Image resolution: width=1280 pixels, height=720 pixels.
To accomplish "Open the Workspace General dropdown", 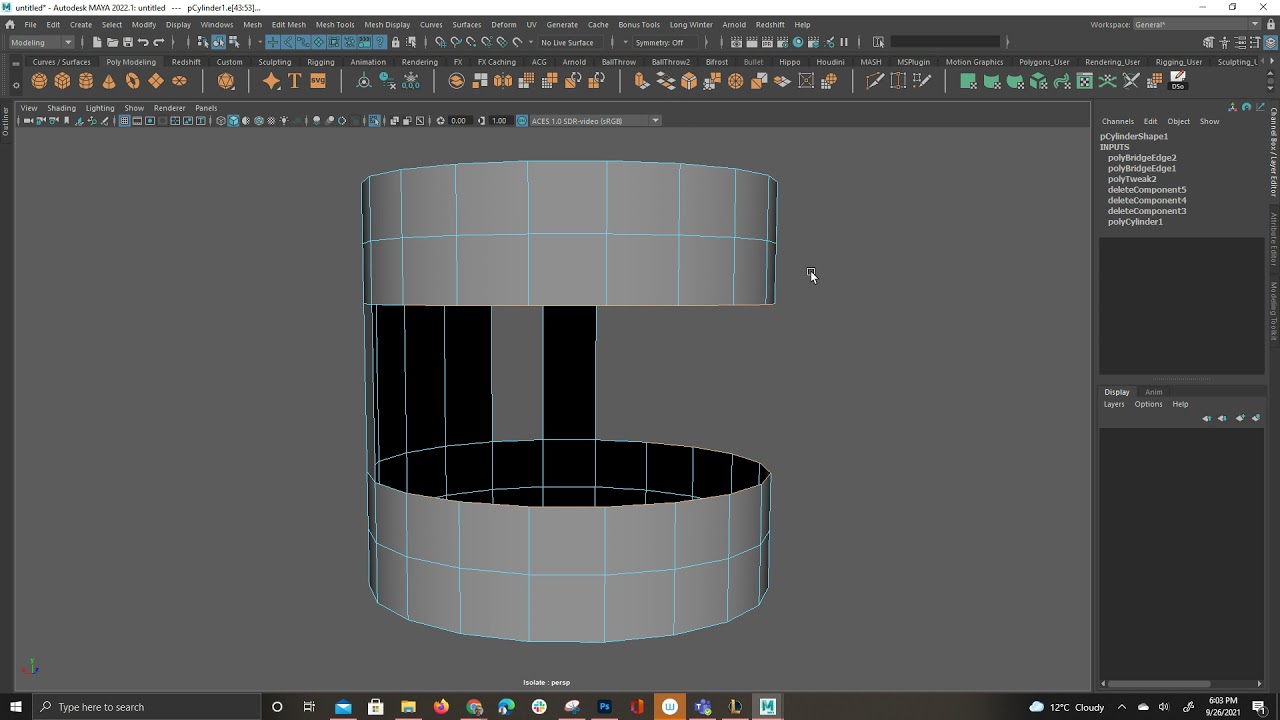I will point(1197,24).
